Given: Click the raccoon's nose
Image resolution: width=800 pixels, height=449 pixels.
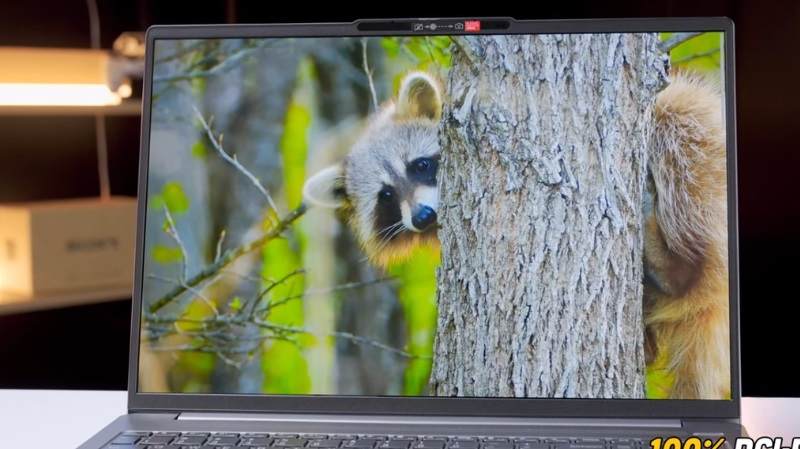Looking at the screenshot, I should (x=424, y=215).
